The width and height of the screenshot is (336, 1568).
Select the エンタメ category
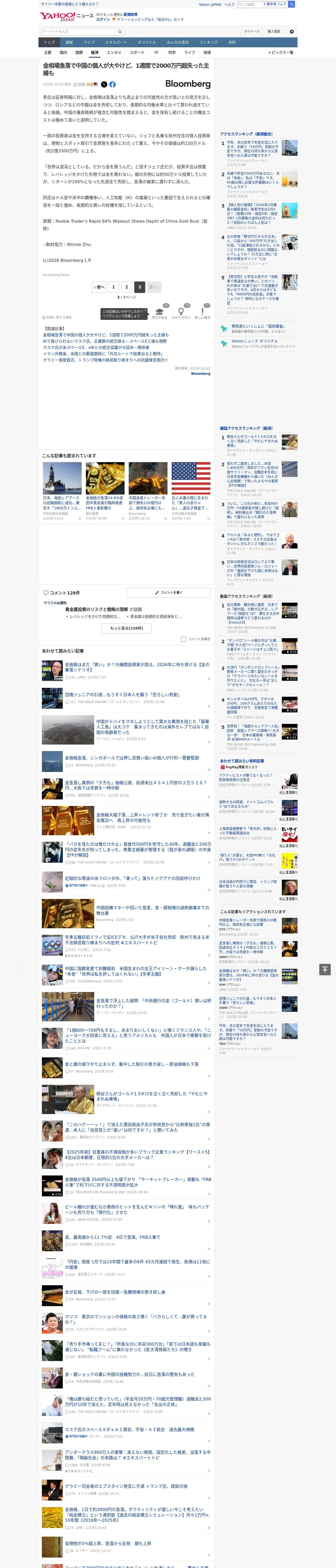point(114,52)
